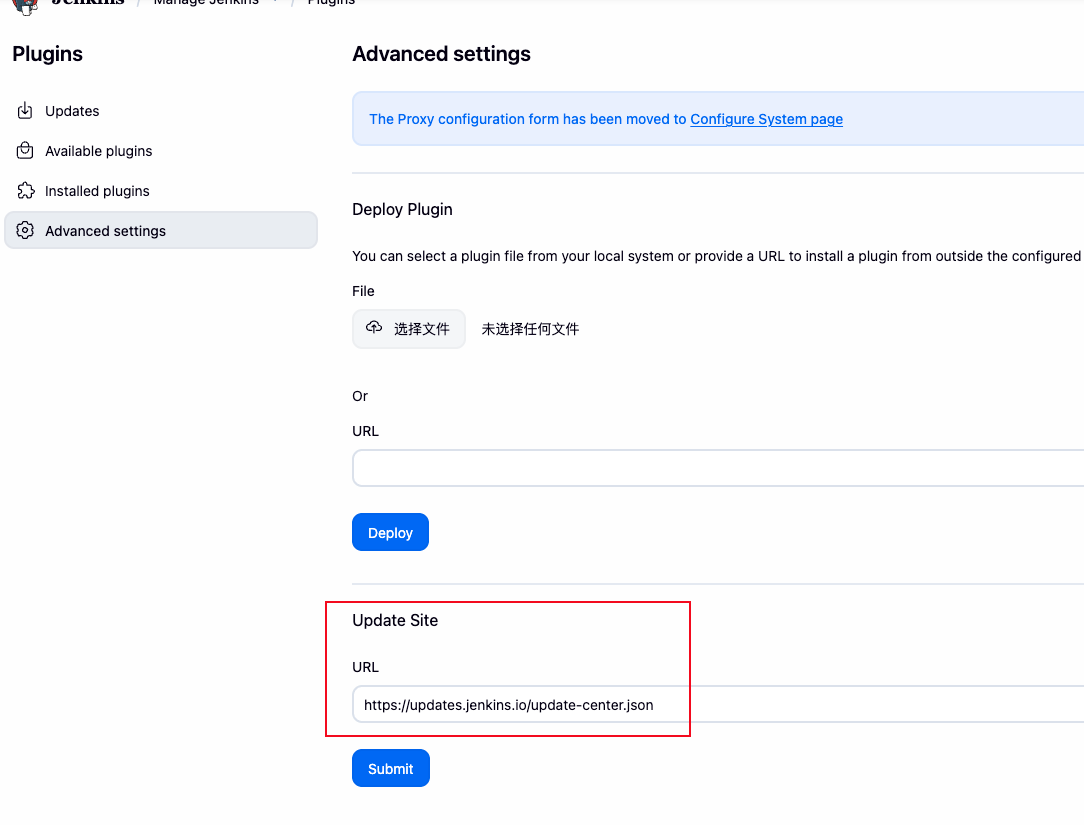This screenshot has height=825, width=1084.
Task: Click the Advanced settings page heading
Action: [x=441, y=54]
